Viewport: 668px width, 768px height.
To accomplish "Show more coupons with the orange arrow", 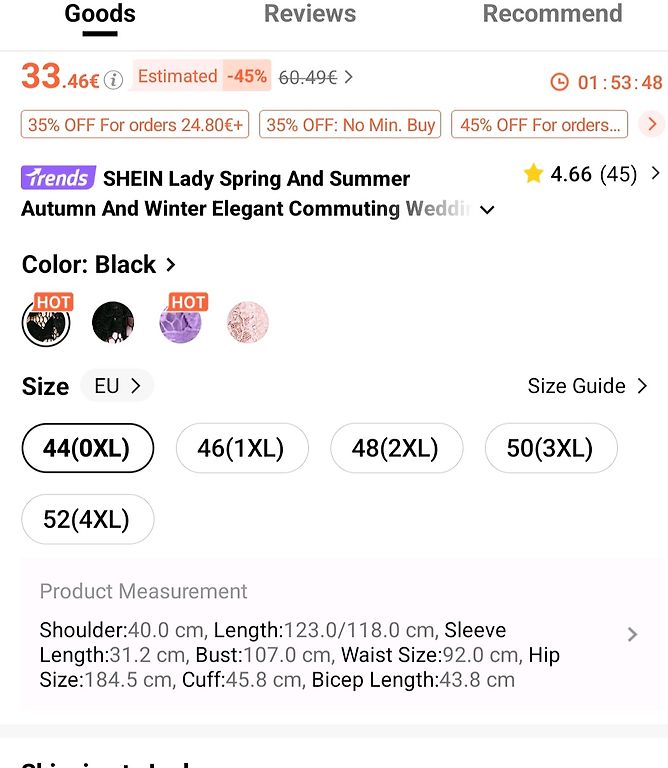I will tap(652, 124).
